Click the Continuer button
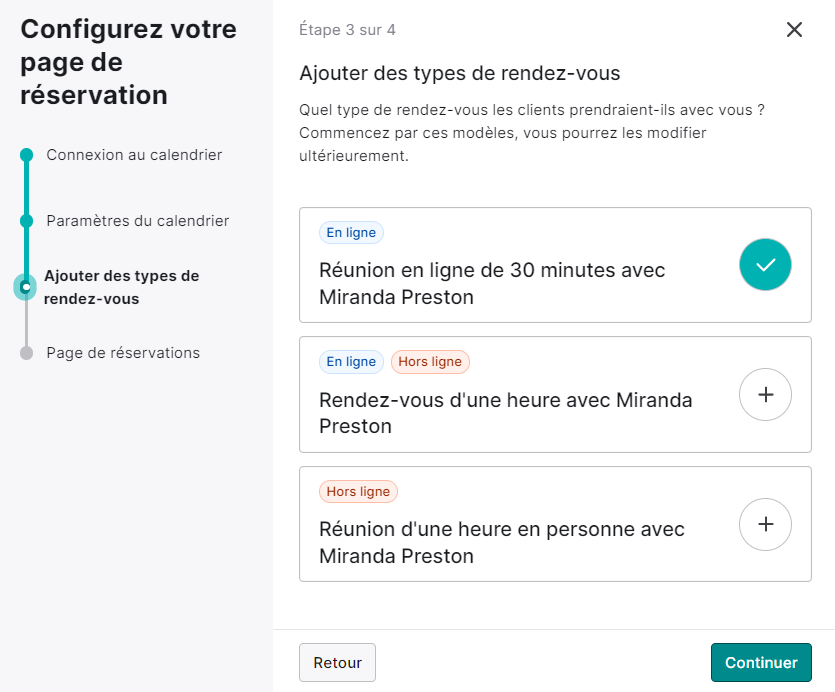Screen dimensions: 835x692 [761, 662]
